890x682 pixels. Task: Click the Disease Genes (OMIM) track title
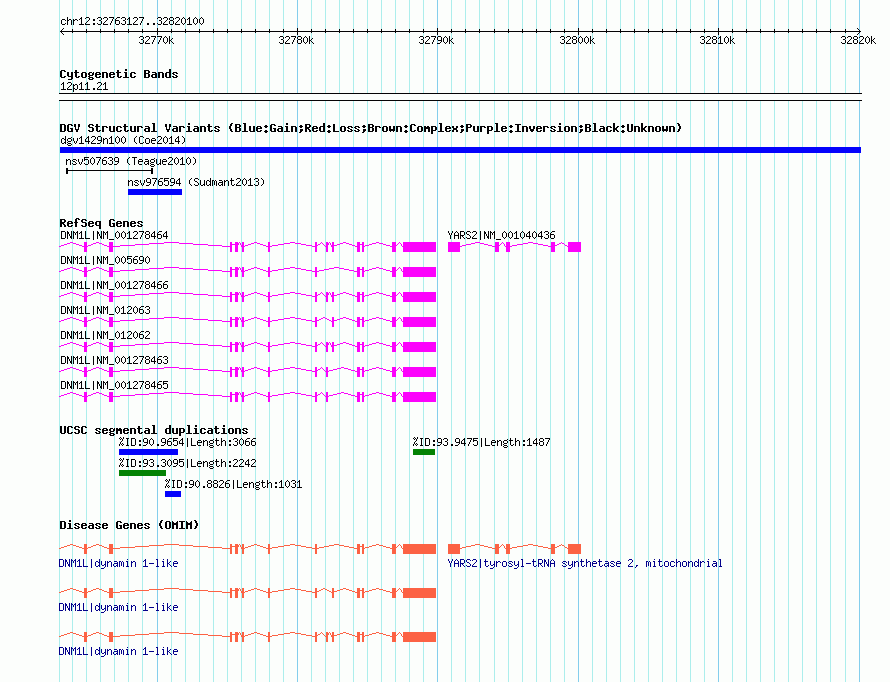click(129, 525)
